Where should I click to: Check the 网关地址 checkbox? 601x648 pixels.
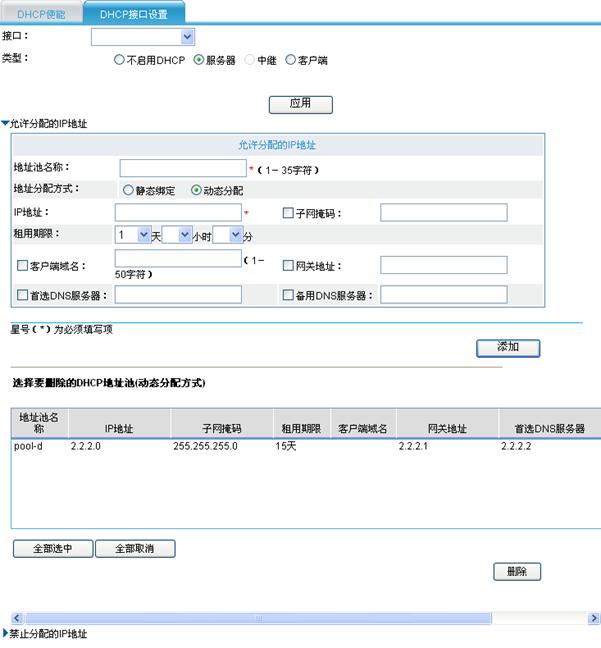[x=288, y=265]
